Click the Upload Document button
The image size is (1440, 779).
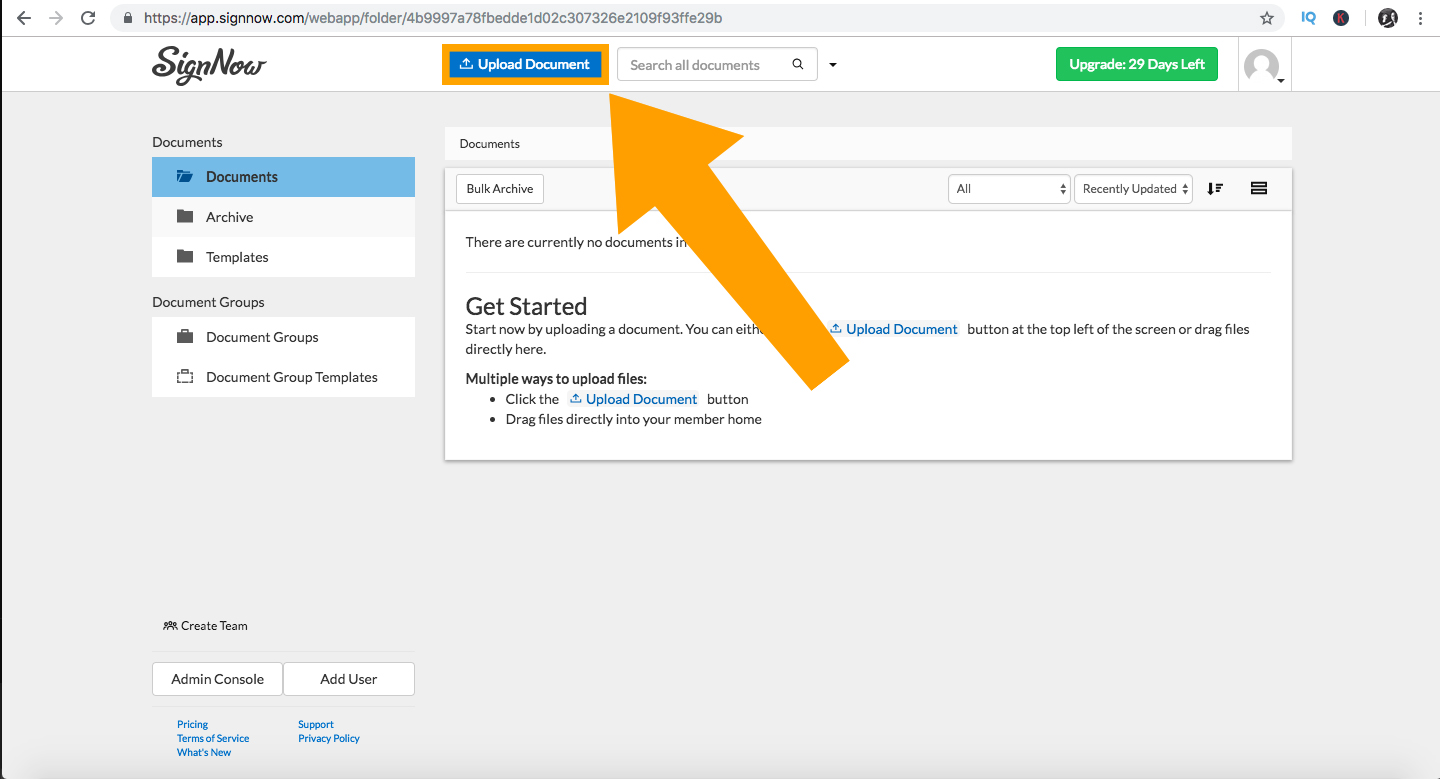point(525,64)
